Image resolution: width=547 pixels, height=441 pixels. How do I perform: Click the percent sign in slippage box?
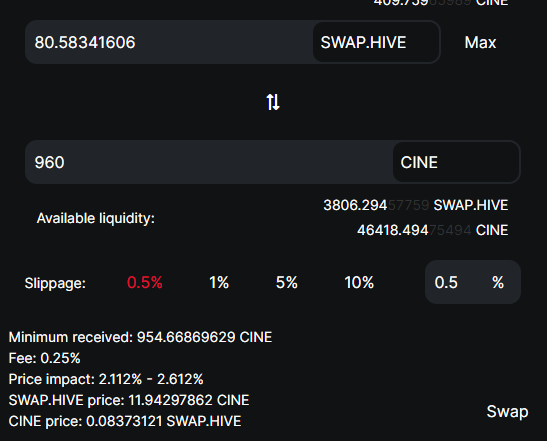[x=498, y=282]
